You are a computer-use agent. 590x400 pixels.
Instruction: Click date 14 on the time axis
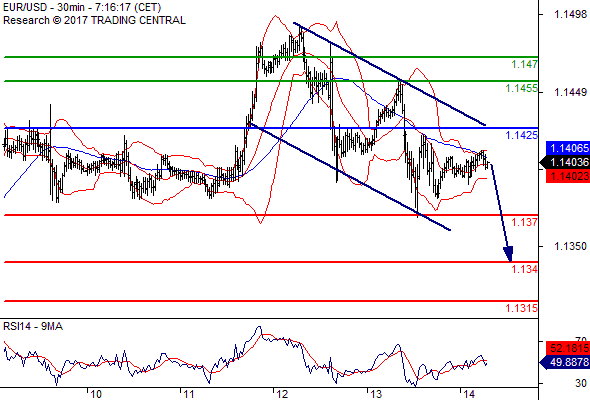tap(469, 394)
